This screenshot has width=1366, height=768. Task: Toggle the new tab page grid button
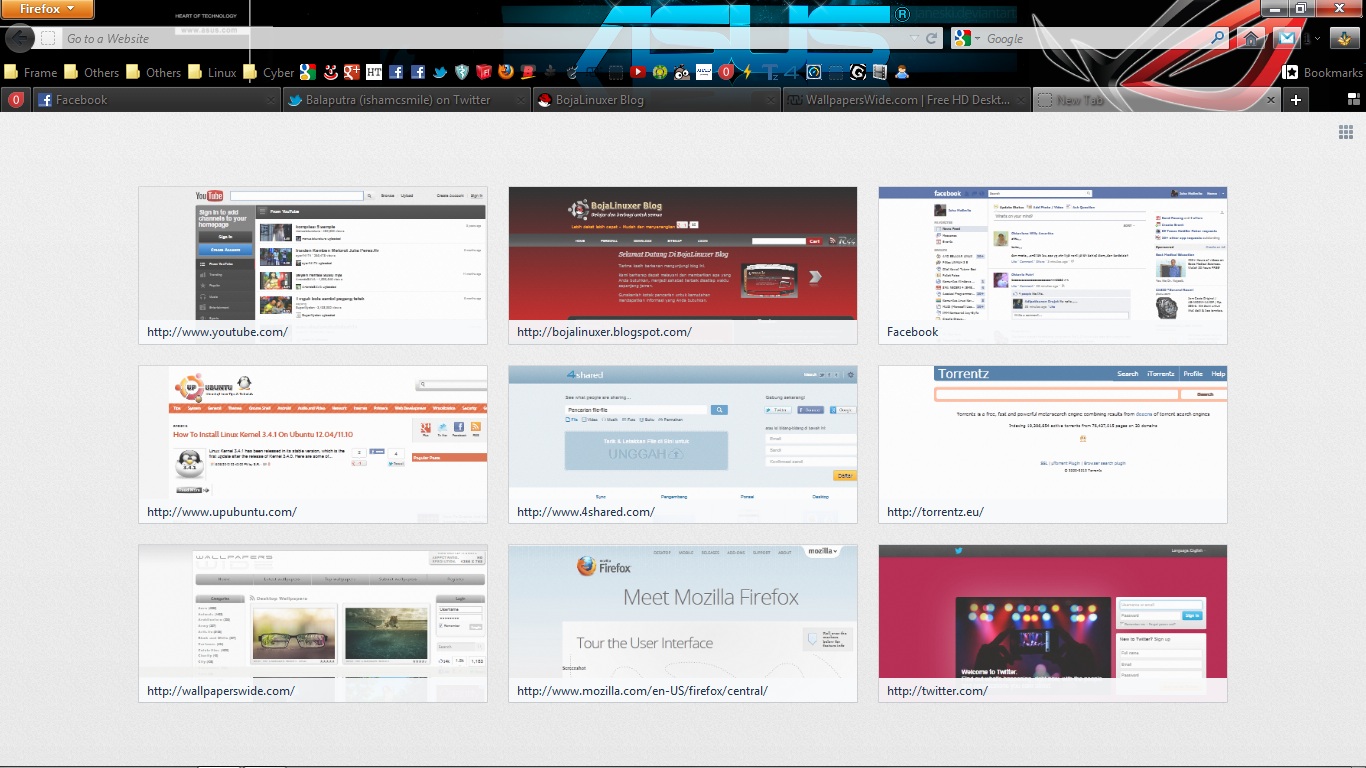(1346, 132)
